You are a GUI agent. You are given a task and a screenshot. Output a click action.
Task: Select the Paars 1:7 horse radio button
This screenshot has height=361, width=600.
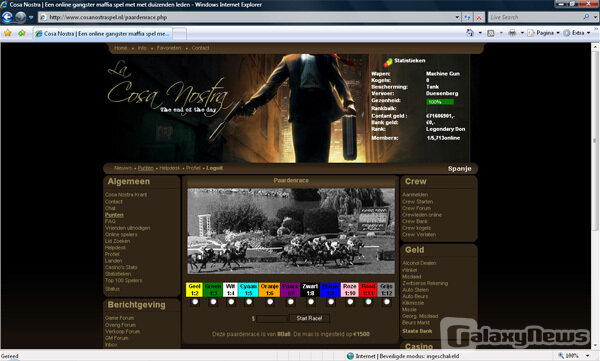291,302
